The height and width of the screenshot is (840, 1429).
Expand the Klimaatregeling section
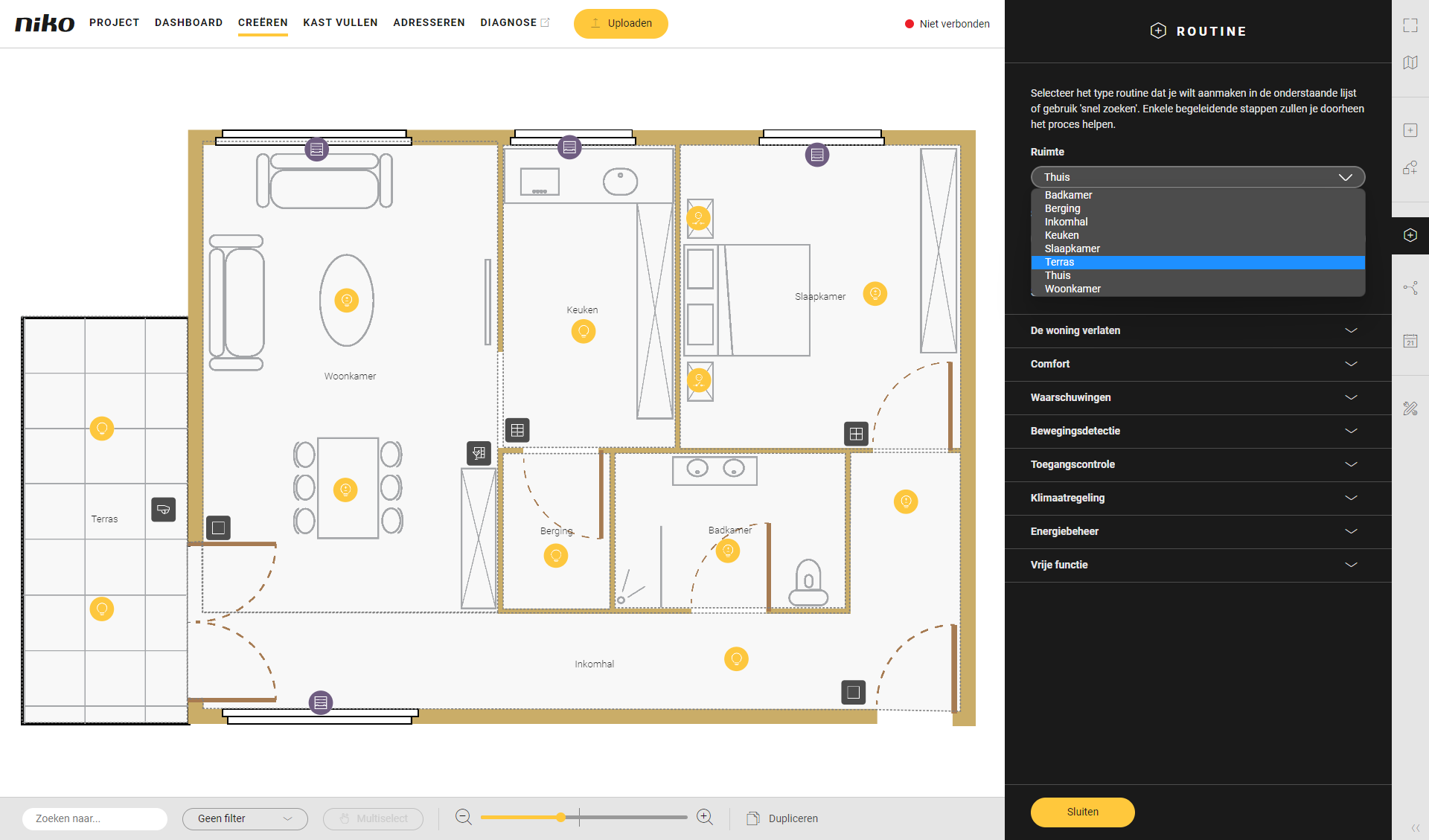click(1198, 498)
